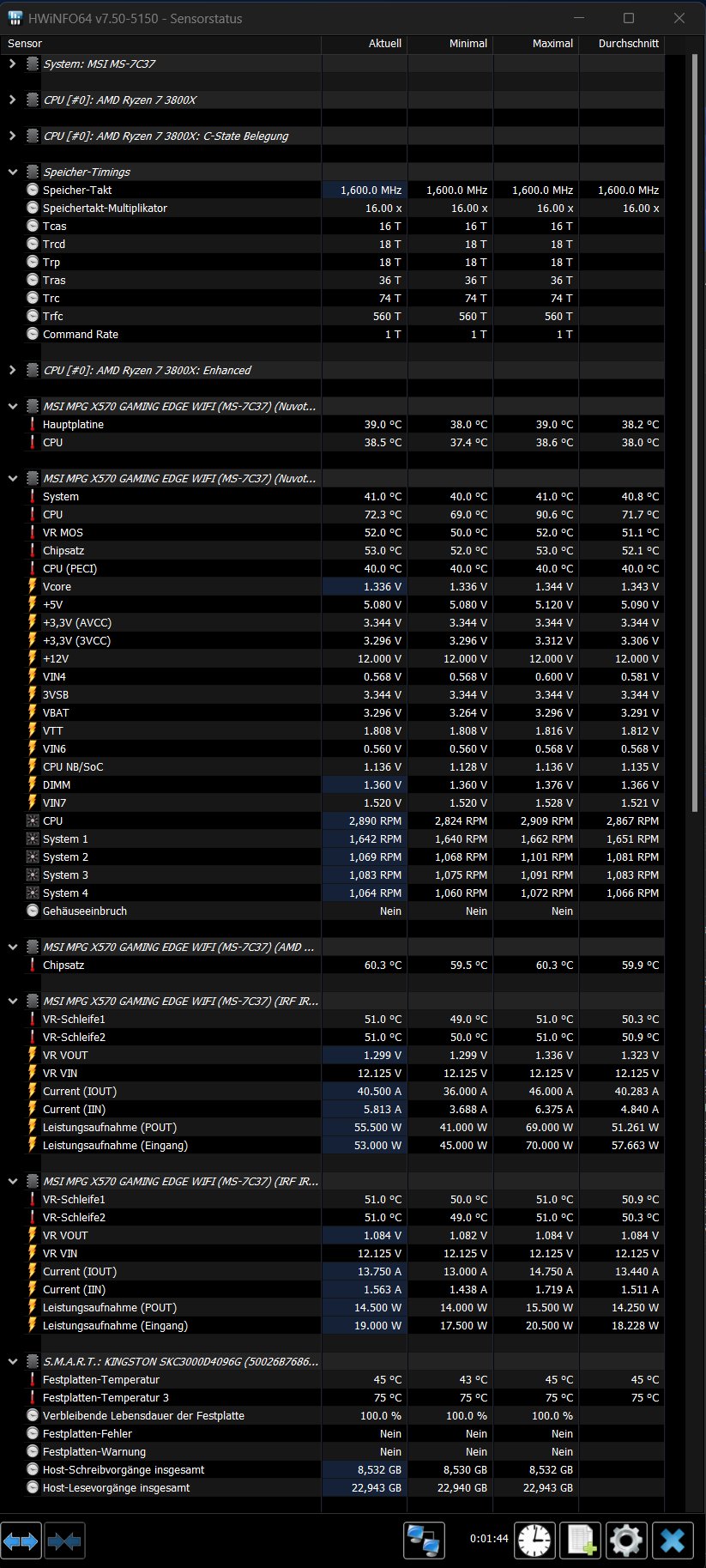Select the VBAT voltage row
Image resolution: width=706 pixels, height=1568 pixels.
pyautogui.click(x=332, y=712)
